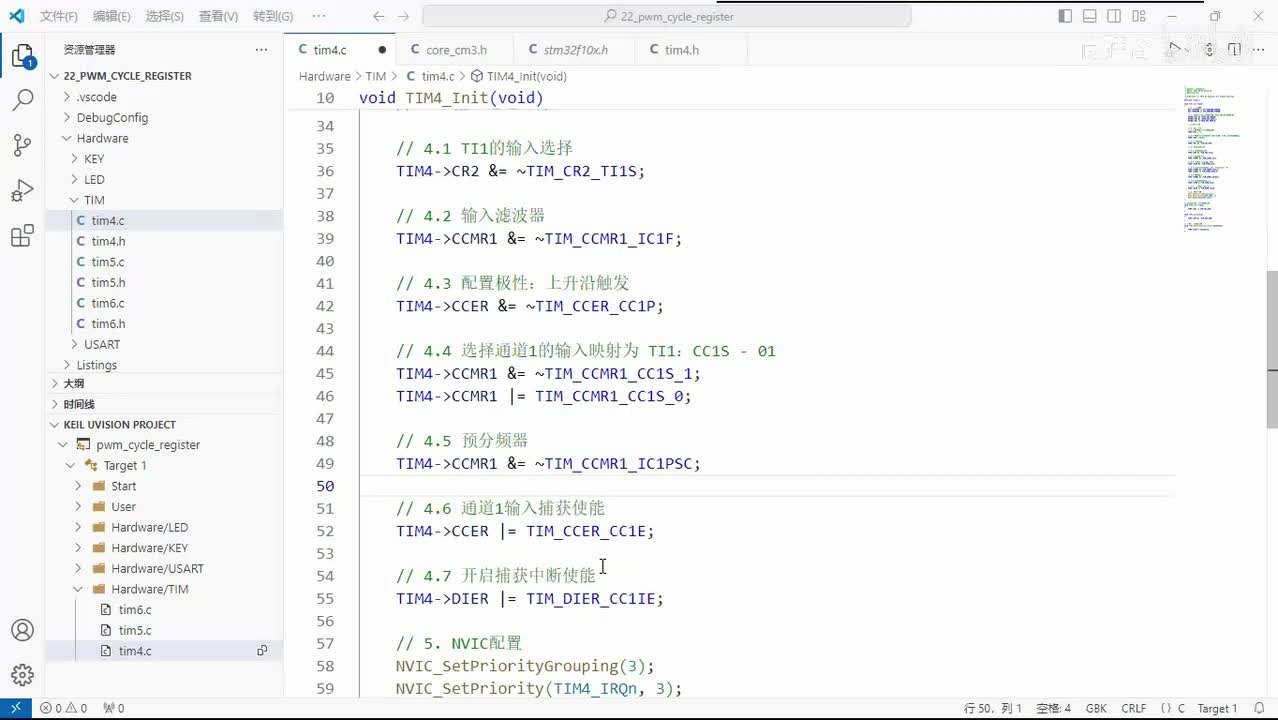Image resolution: width=1278 pixels, height=720 pixels.
Task: Open the Search view in the activity bar
Action: tap(22, 100)
